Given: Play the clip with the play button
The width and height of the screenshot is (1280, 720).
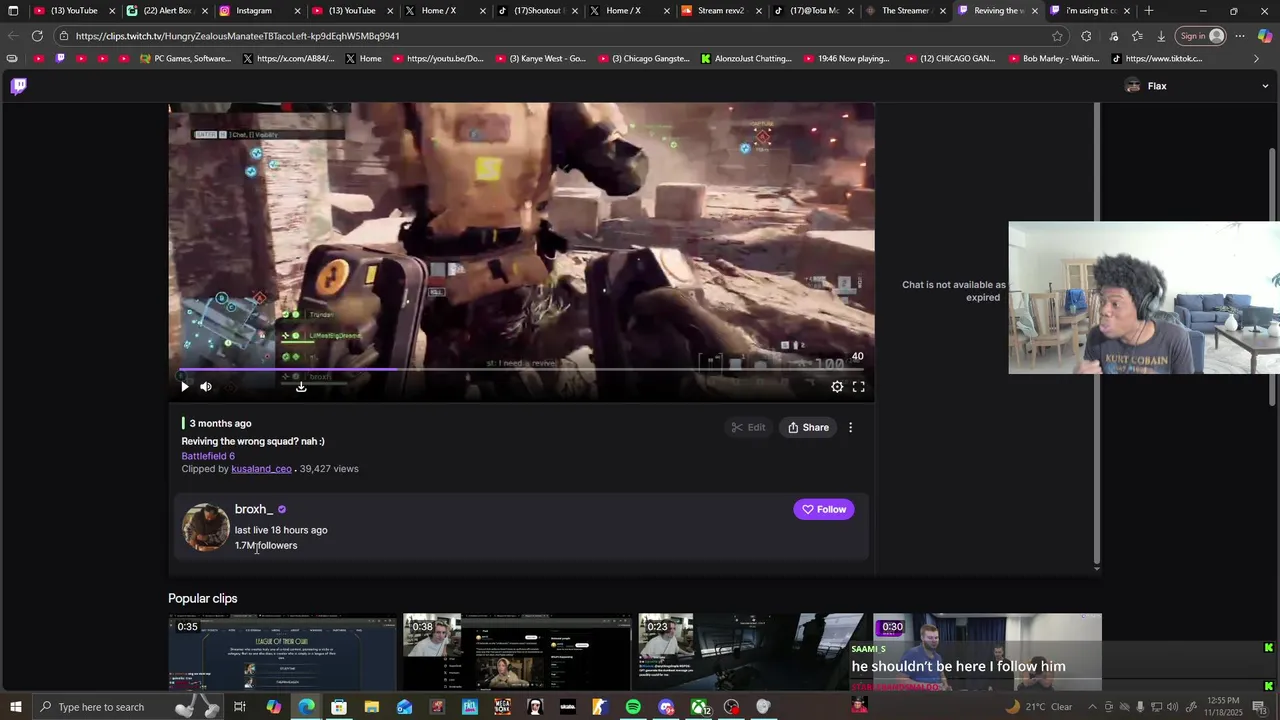Looking at the screenshot, I should pos(185,387).
